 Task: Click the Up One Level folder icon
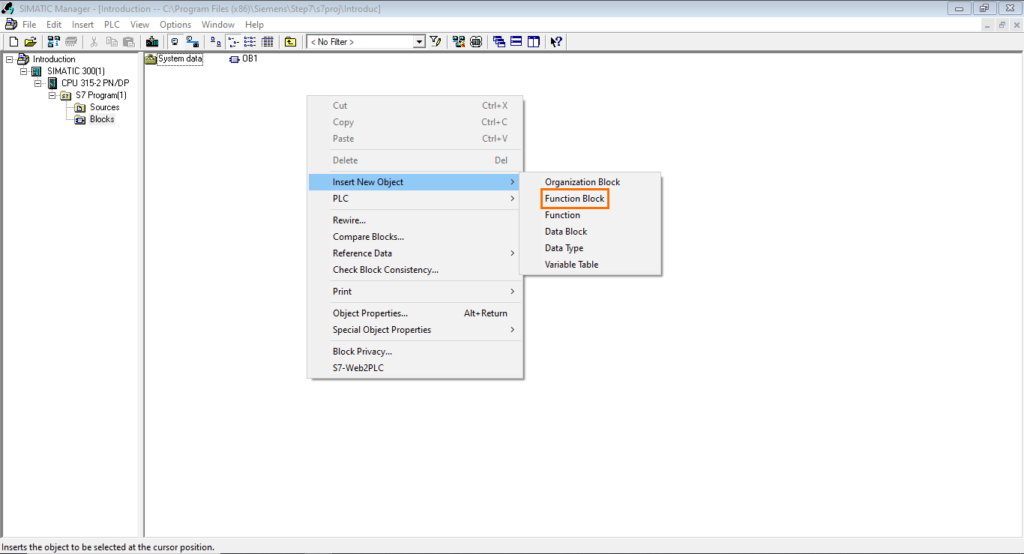[291, 42]
